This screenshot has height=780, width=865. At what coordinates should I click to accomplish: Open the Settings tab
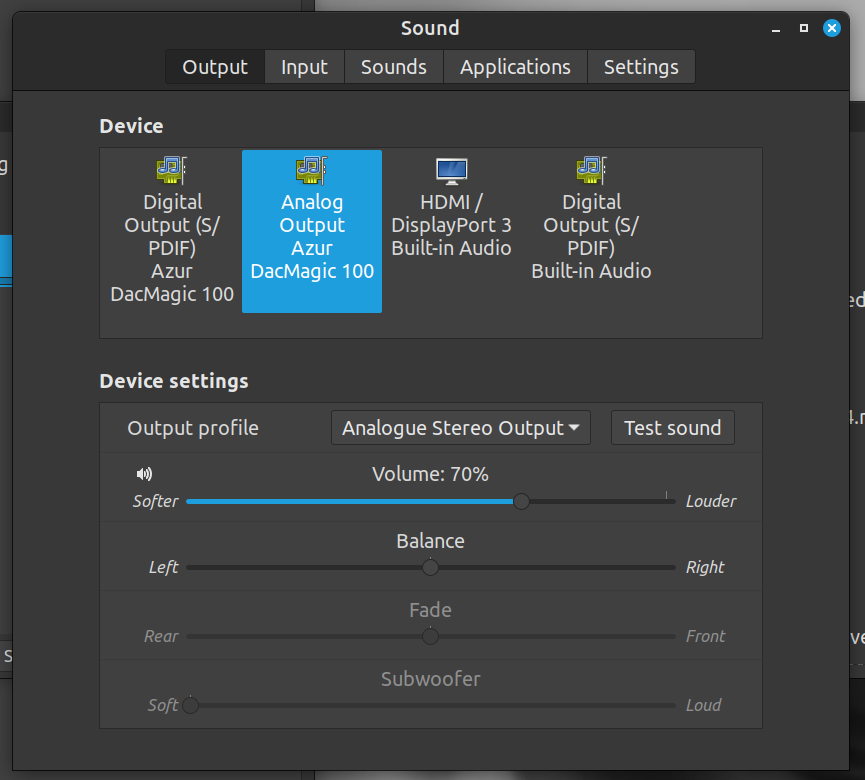[641, 67]
